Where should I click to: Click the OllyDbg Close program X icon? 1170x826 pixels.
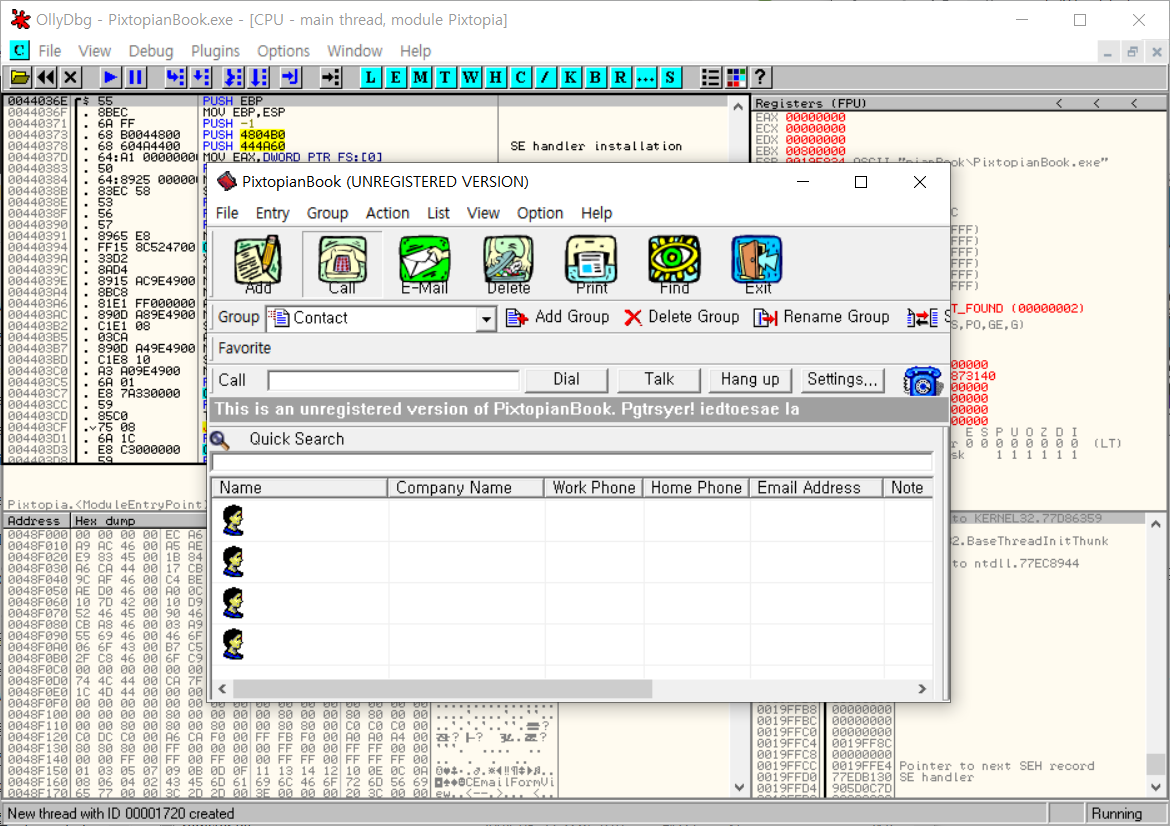[x=71, y=77]
